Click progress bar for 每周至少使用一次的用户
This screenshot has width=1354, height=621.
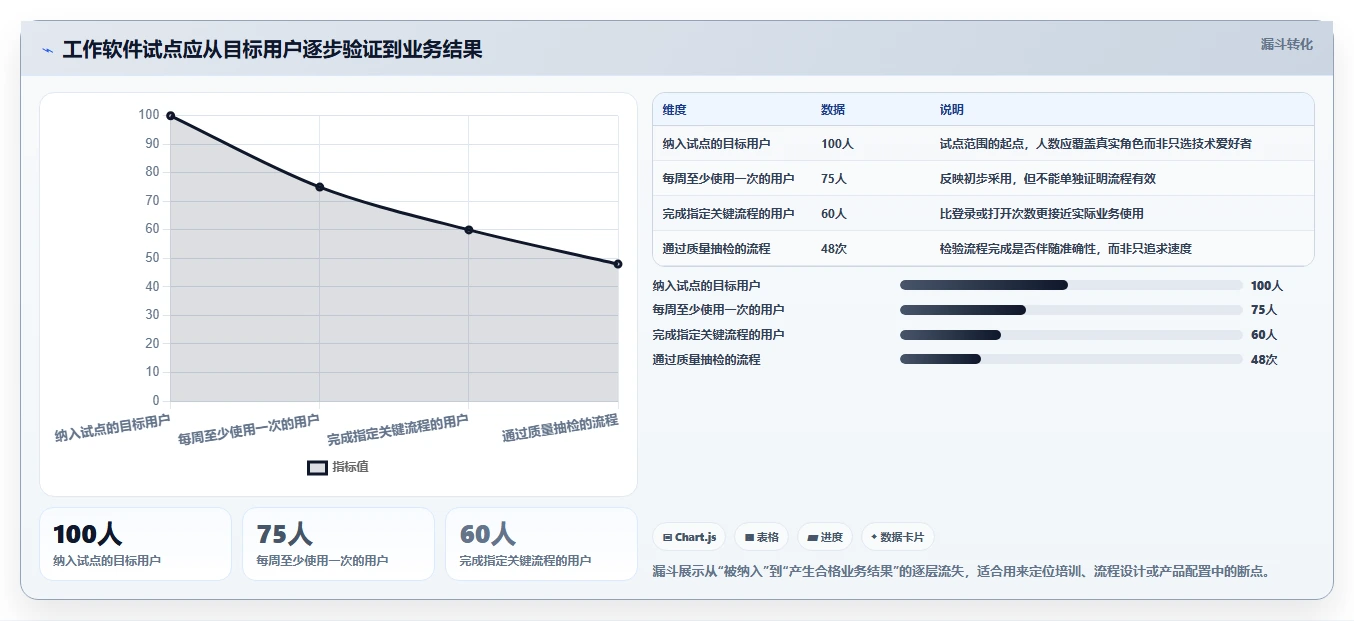pyautogui.click(x=1071, y=310)
